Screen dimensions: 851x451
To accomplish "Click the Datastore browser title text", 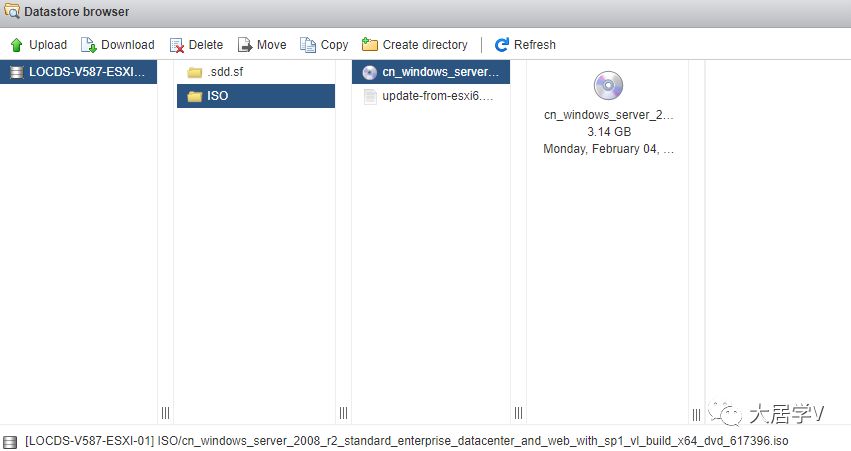I will pos(77,11).
